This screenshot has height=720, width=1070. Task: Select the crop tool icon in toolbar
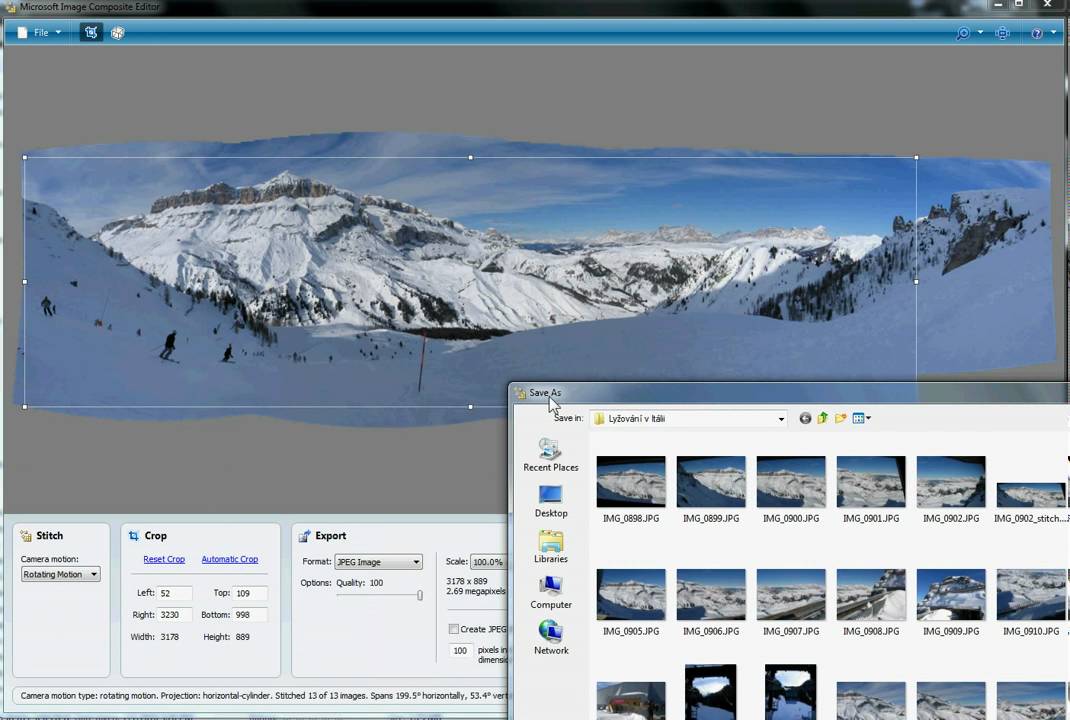pyautogui.click(x=91, y=33)
